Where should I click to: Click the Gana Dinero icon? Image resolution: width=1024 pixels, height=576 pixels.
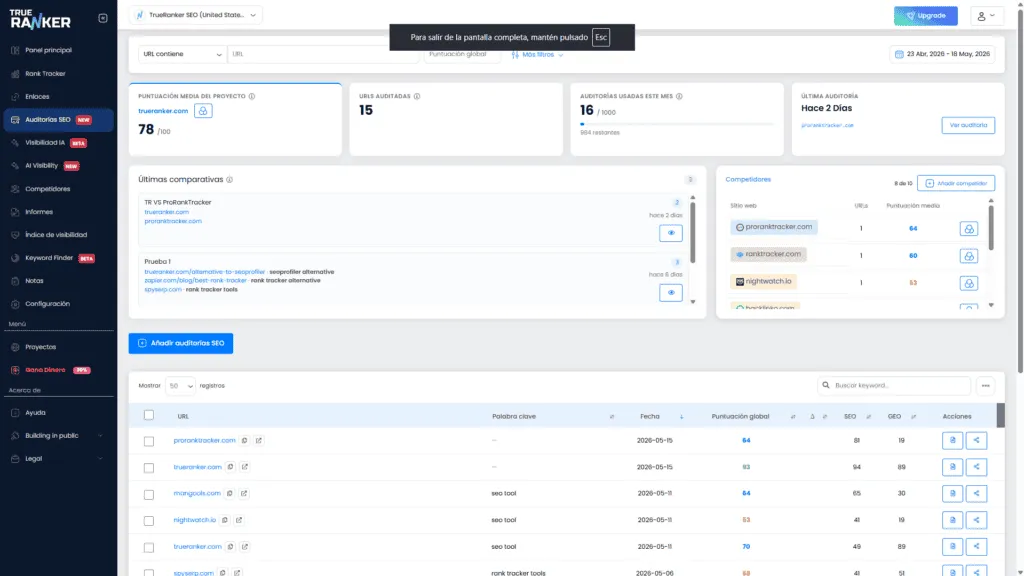pos(15,370)
